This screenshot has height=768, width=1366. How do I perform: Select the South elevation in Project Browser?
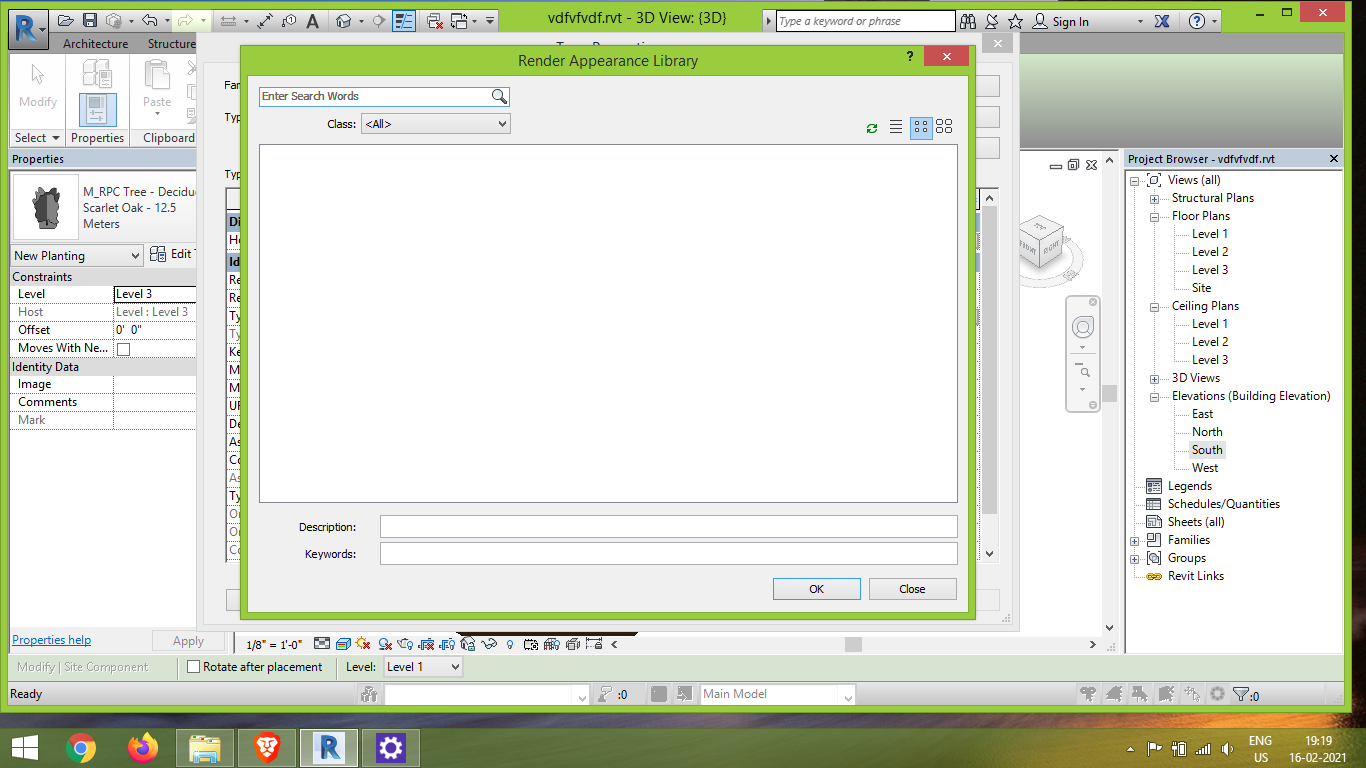pos(1207,449)
